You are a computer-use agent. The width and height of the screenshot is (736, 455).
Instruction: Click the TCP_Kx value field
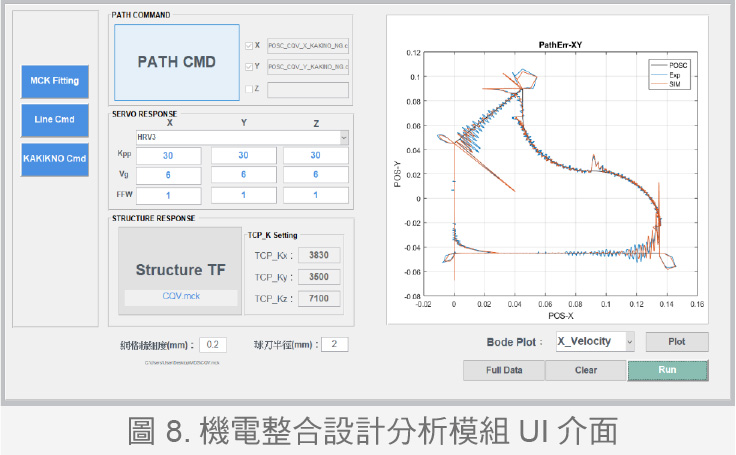point(319,254)
